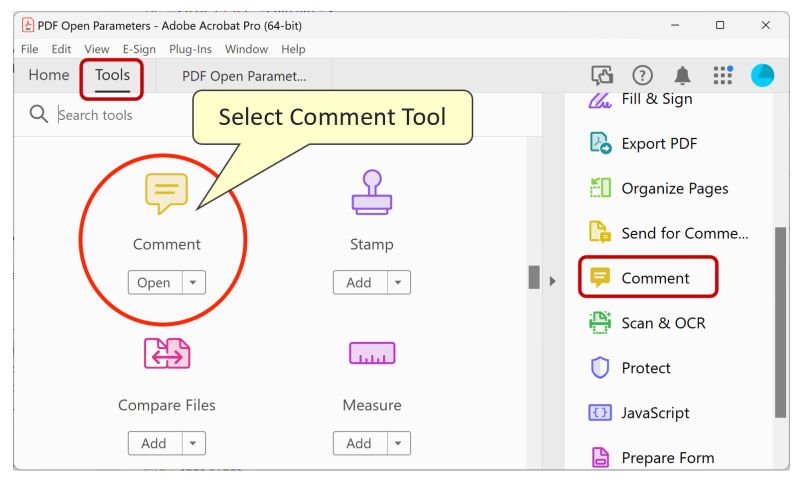Screen dimensions: 800x479
Task: Click the user profile avatar
Action: click(762, 75)
